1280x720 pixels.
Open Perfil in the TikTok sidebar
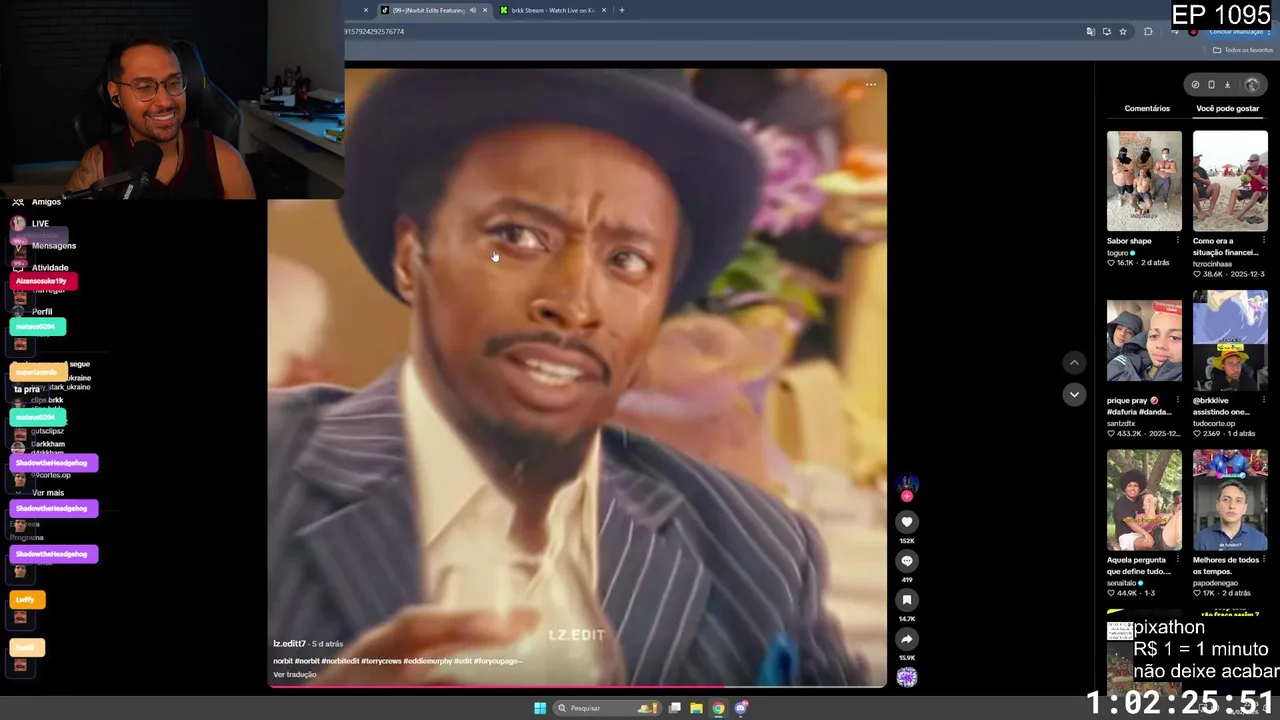coord(41,312)
